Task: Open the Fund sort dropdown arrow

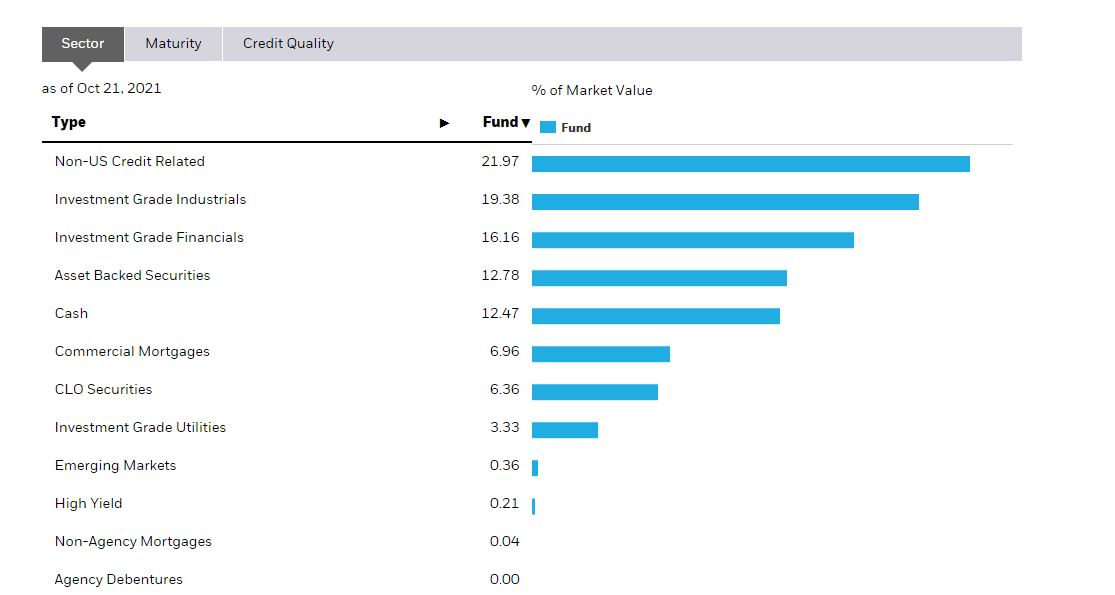Action: 524,122
